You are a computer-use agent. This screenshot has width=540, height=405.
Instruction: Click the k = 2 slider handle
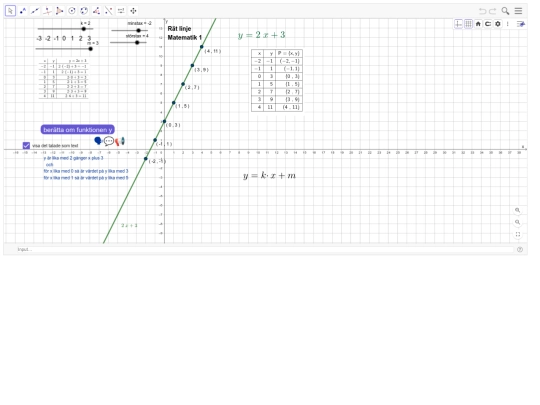84,29
